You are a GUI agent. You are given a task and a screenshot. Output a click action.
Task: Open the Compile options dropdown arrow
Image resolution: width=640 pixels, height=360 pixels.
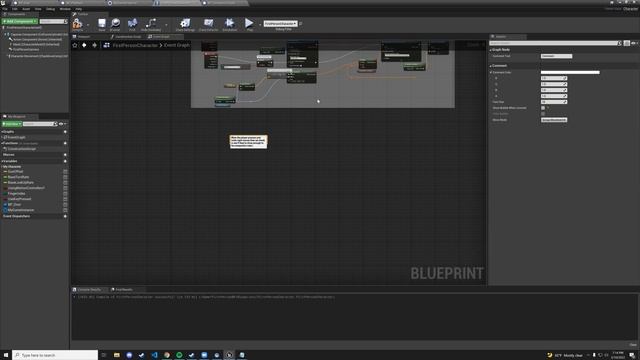[x=88, y=24]
